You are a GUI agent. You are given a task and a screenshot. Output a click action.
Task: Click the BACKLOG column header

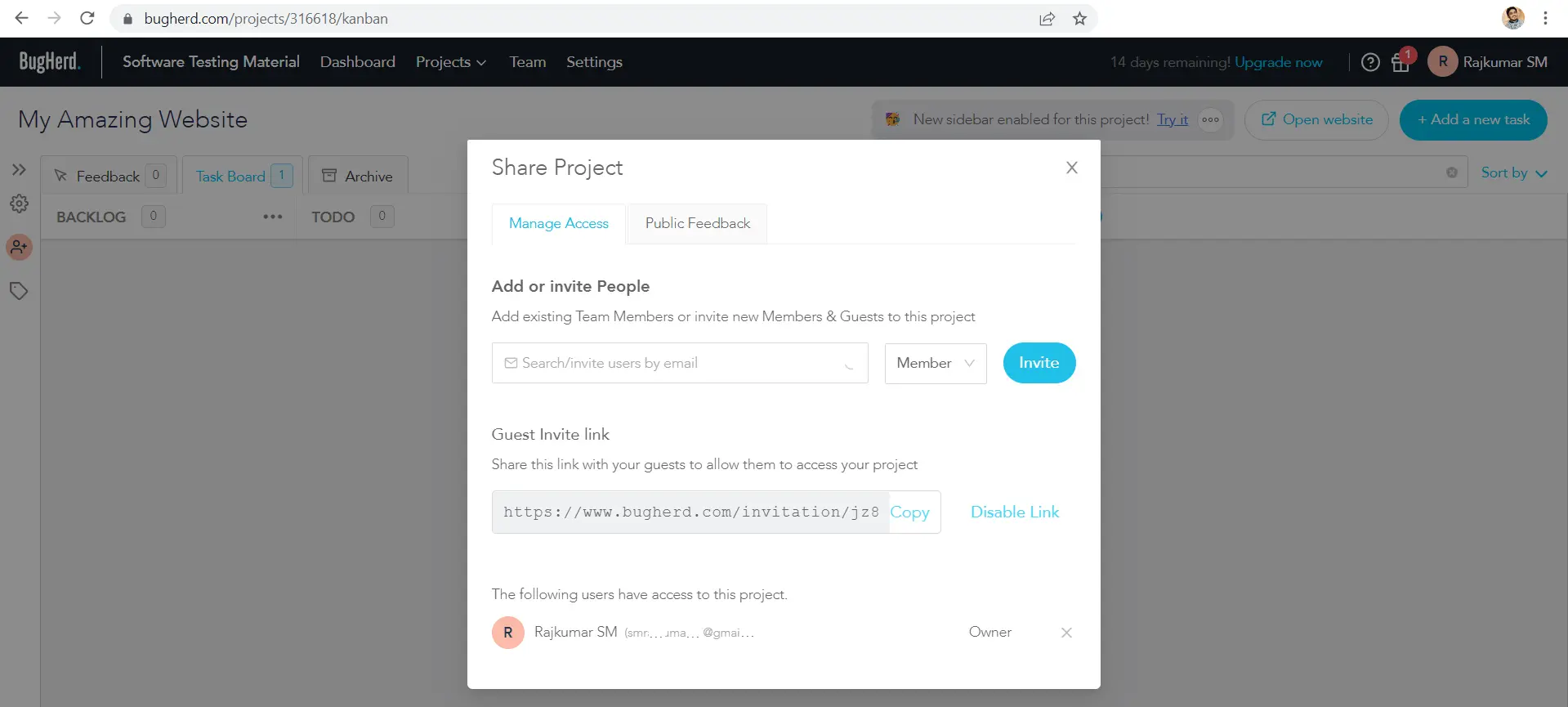[x=91, y=217]
